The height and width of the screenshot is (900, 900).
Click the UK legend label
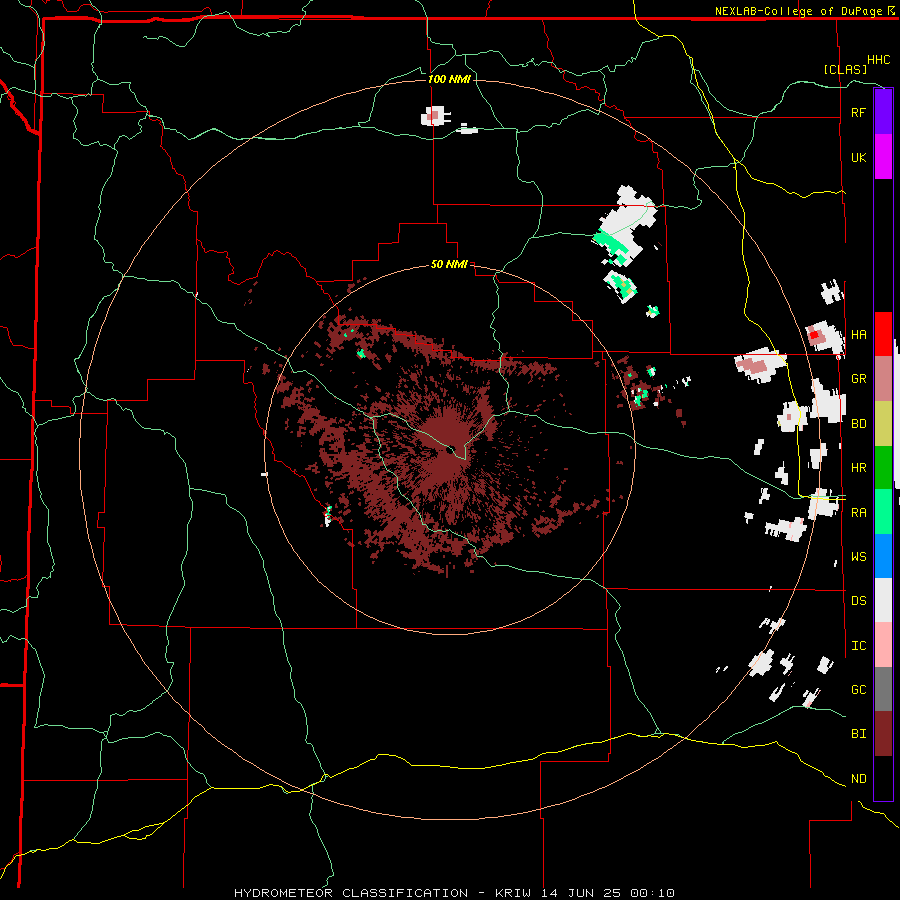coord(858,157)
